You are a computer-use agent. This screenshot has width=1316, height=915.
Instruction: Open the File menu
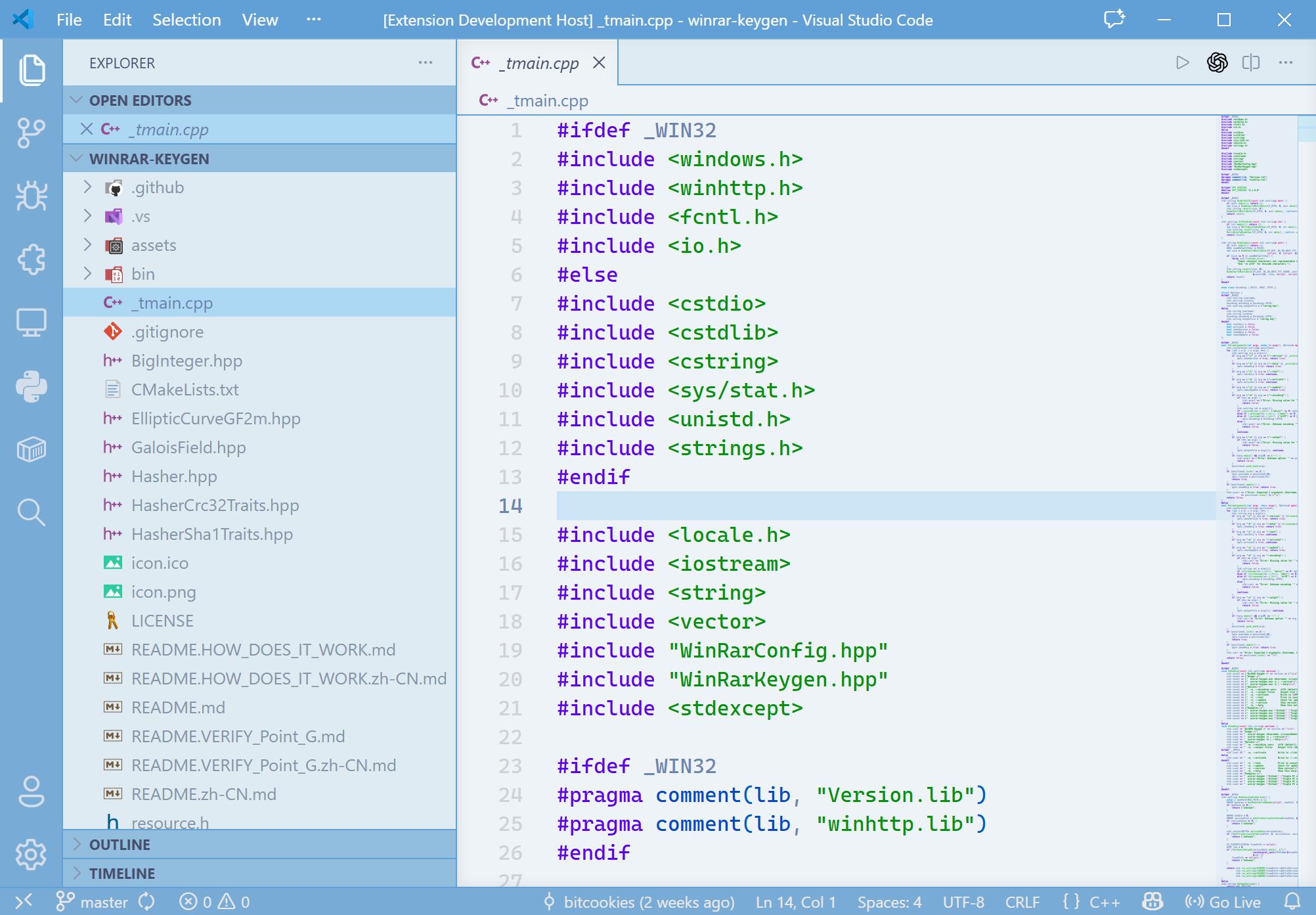click(69, 20)
